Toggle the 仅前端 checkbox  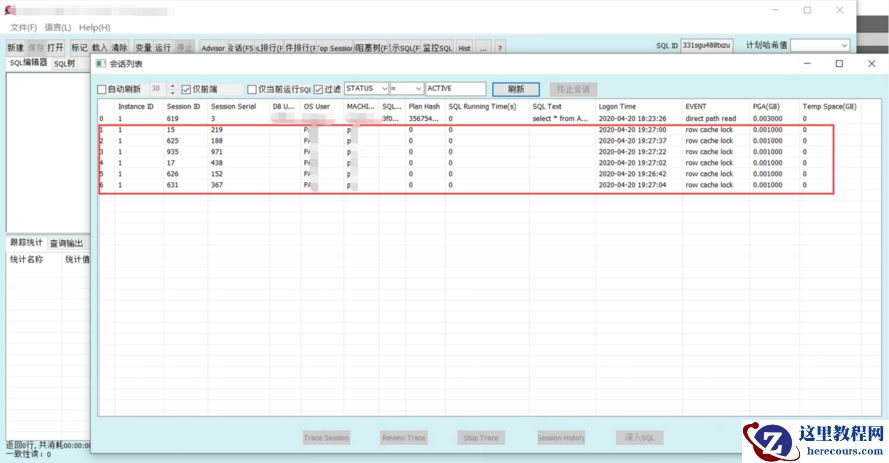186,90
